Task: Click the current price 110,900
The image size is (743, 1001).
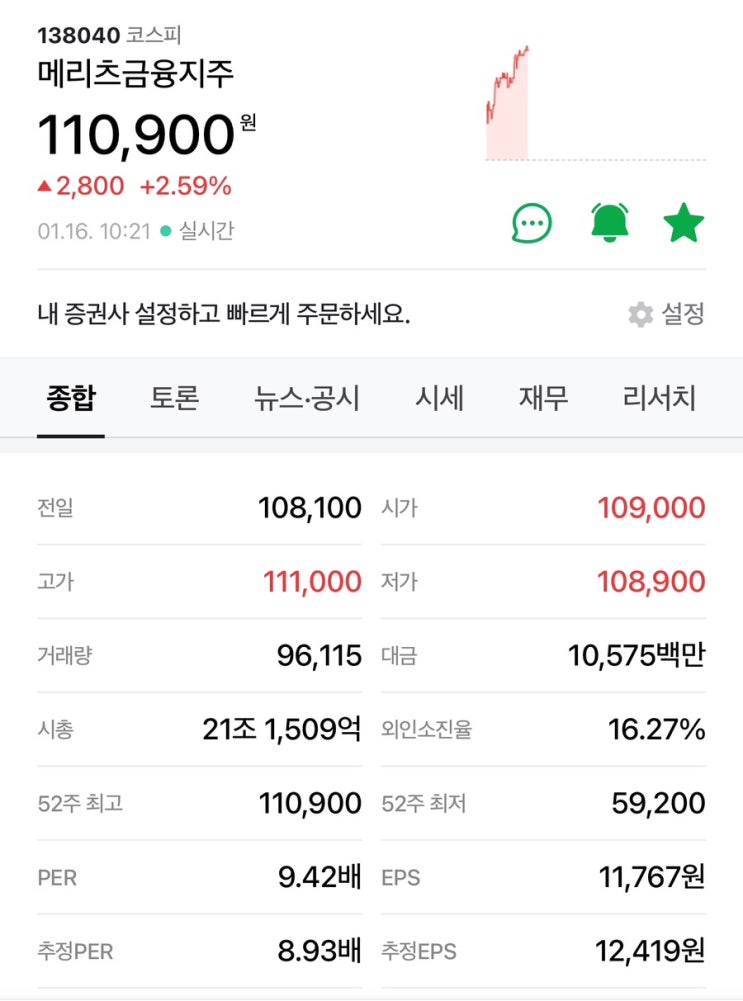Action: pos(136,136)
